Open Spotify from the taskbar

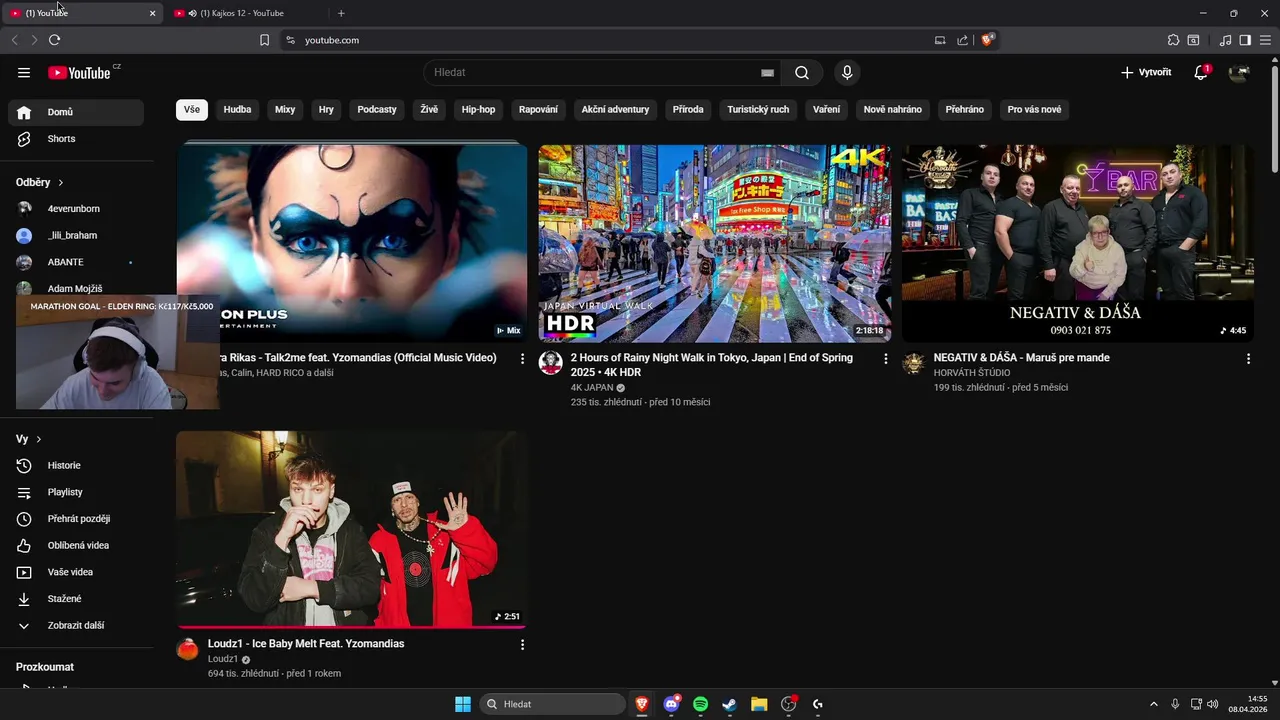click(x=700, y=704)
